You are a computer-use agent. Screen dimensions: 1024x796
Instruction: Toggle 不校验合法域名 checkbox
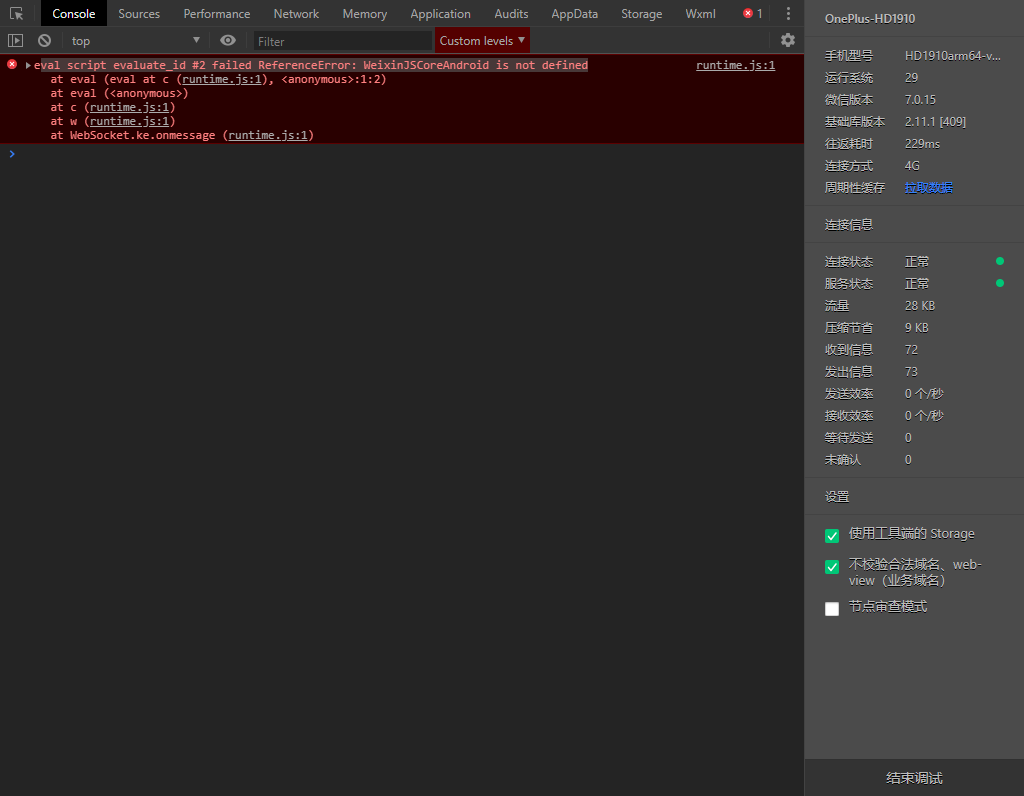[x=831, y=566]
